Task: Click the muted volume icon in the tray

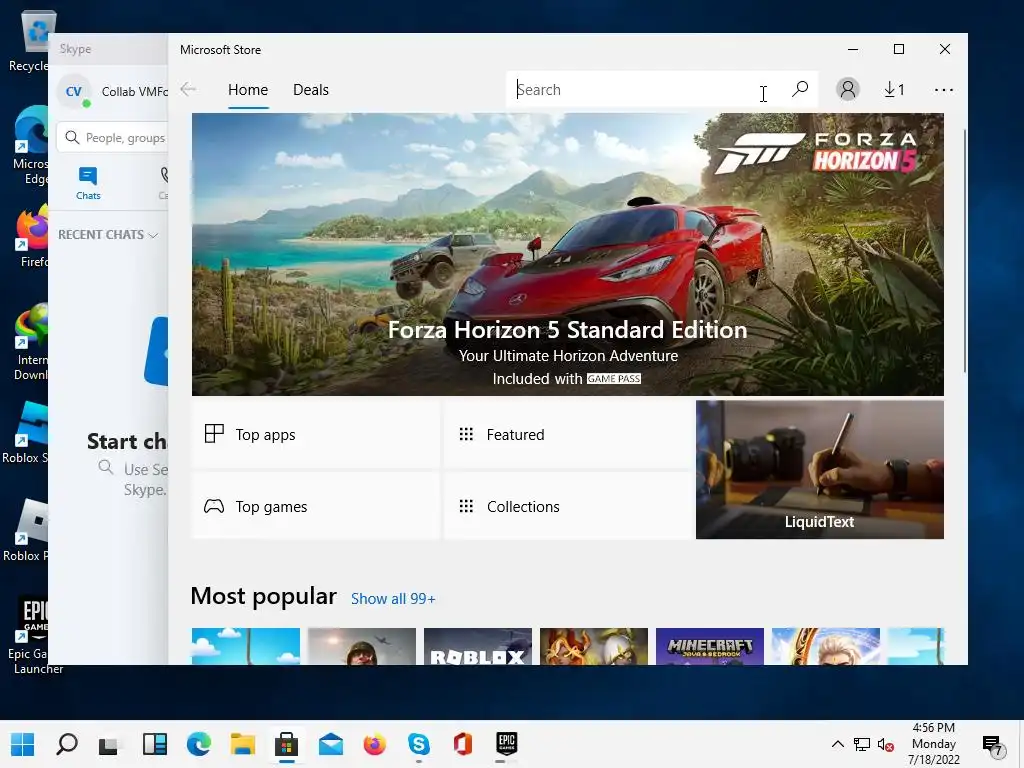Action: click(x=886, y=744)
